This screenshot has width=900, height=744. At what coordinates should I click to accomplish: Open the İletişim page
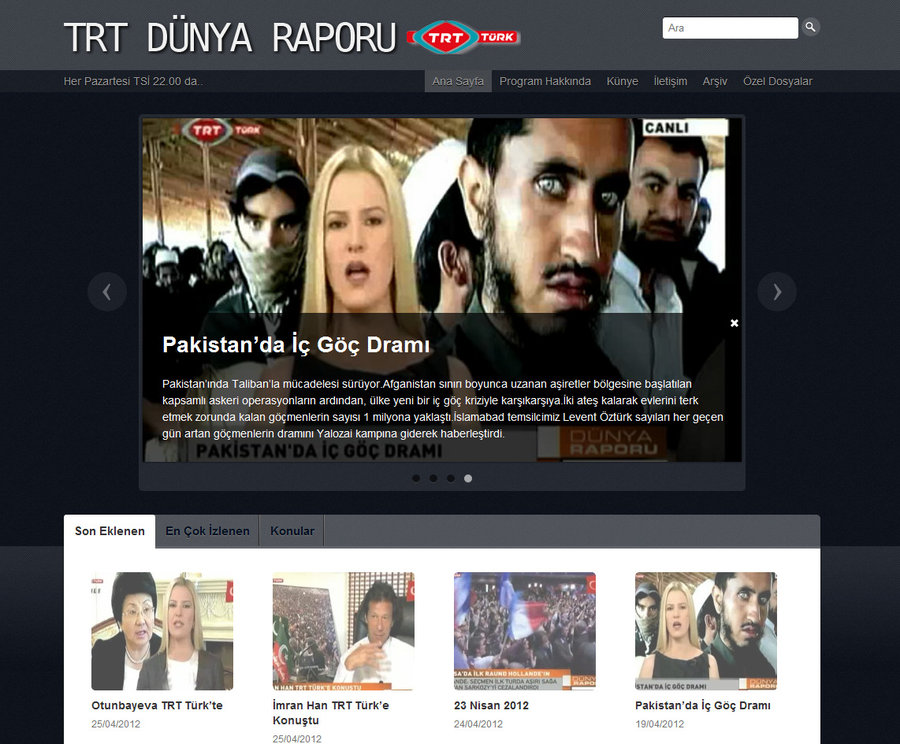670,81
